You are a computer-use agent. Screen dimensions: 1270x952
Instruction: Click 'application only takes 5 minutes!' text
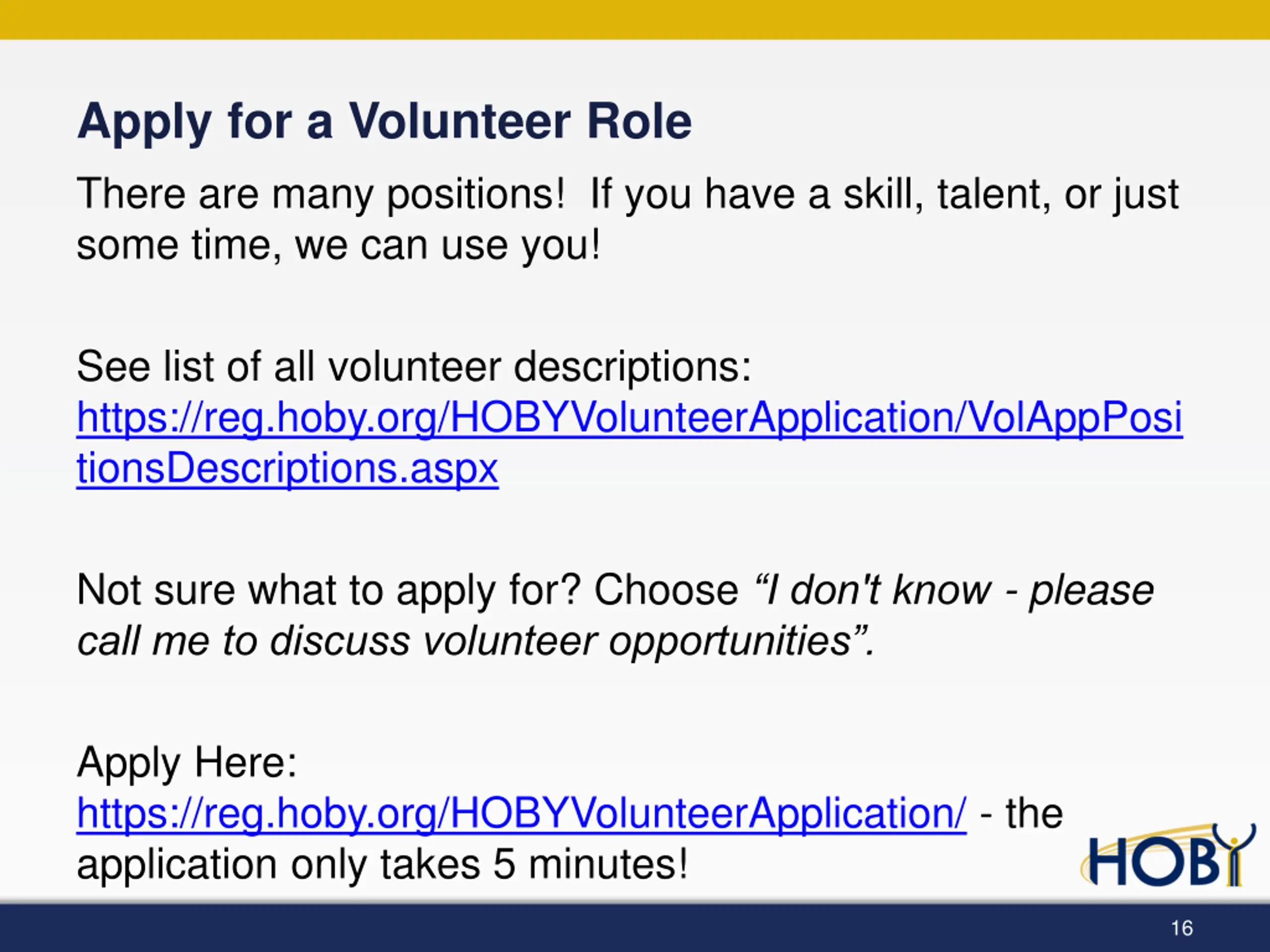[382, 865]
